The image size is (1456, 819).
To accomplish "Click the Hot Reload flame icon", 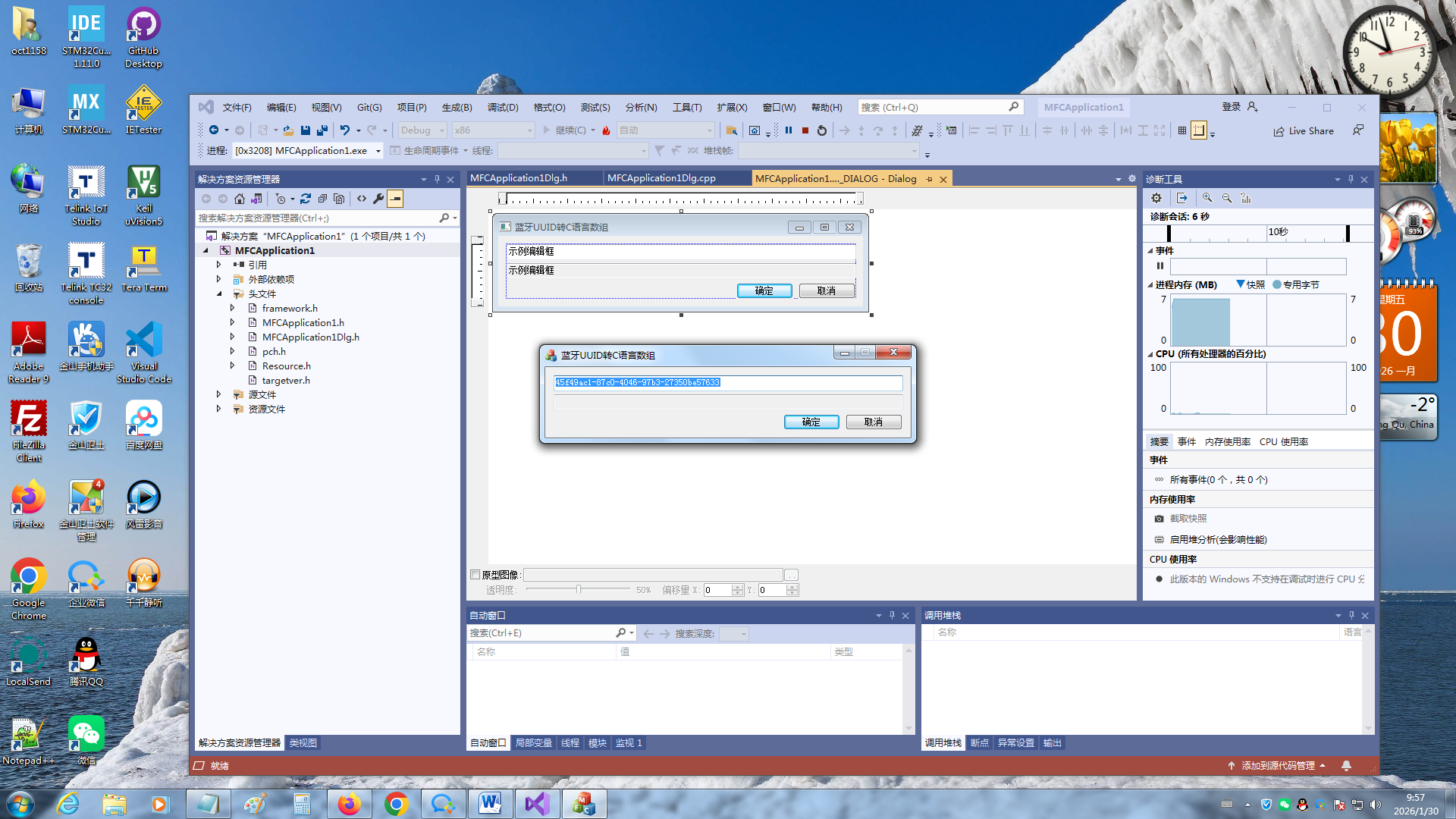I will point(606,130).
